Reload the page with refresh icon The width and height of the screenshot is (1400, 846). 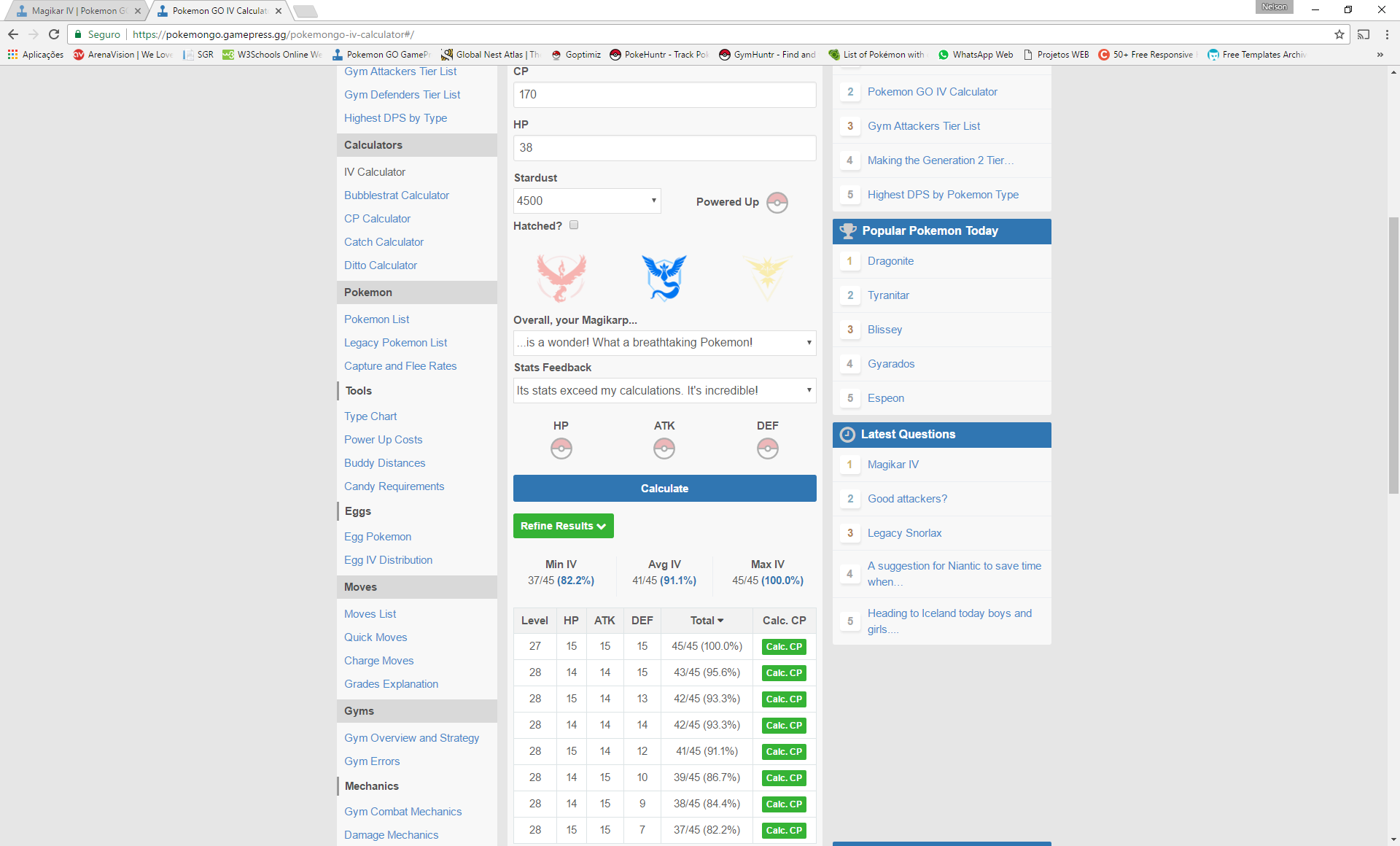click(54, 34)
